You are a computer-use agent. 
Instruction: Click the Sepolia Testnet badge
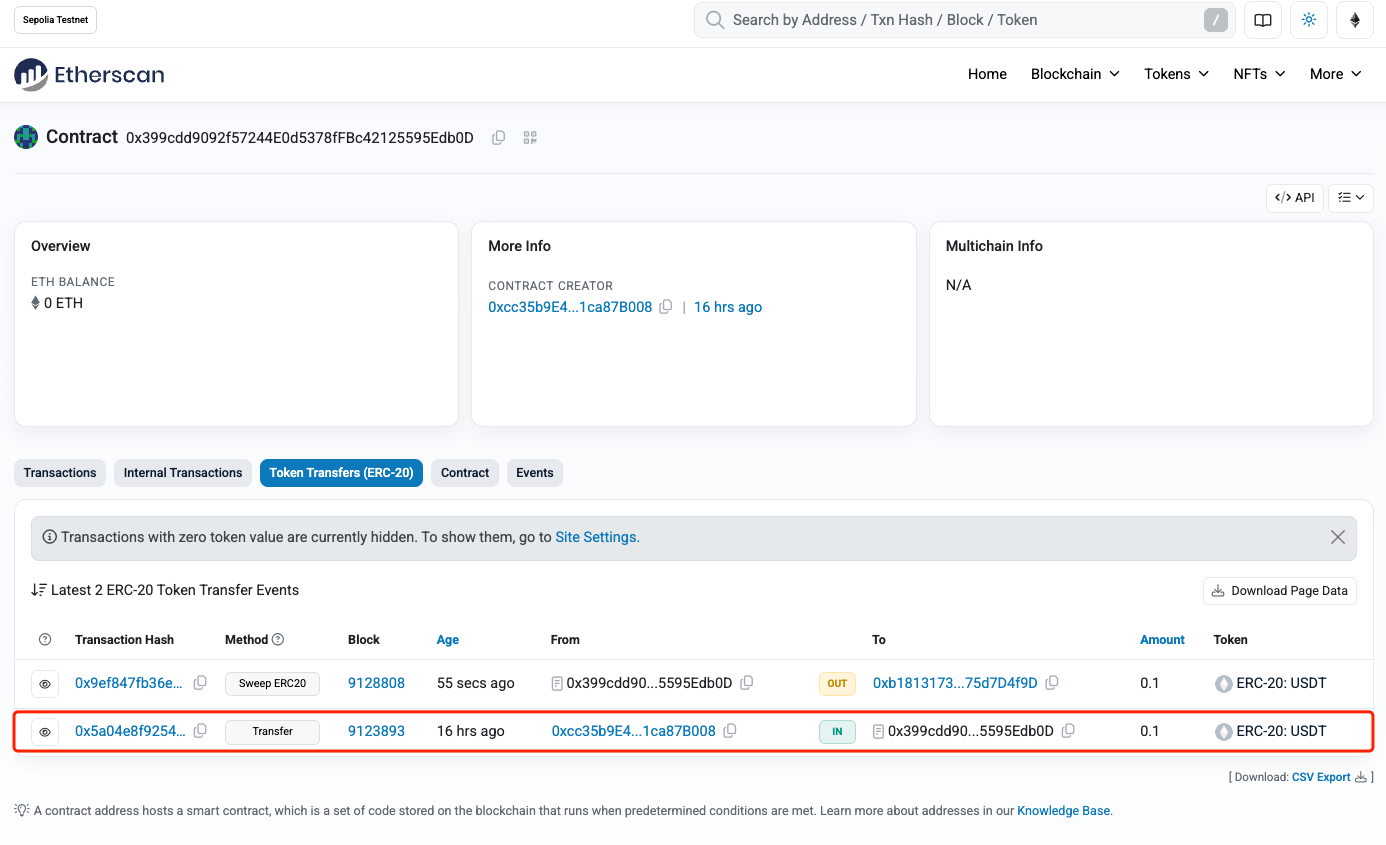[56, 20]
